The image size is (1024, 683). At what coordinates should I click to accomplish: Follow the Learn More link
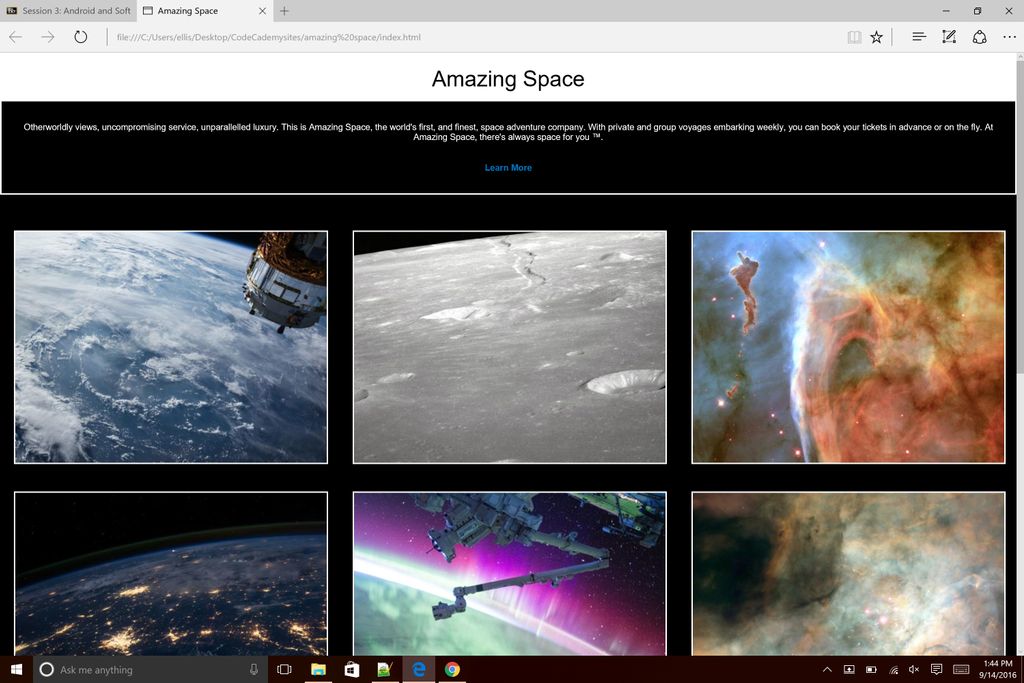pyautogui.click(x=508, y=168)
